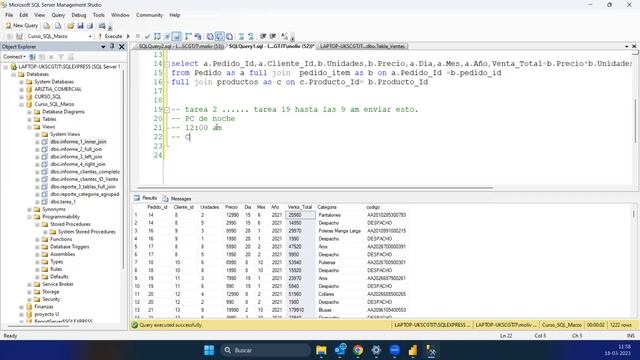The height and width of the screenshot is (360, 640).
Task: Open the Curso_SQL_Marzo database dropdown
Action: [90, 36]
